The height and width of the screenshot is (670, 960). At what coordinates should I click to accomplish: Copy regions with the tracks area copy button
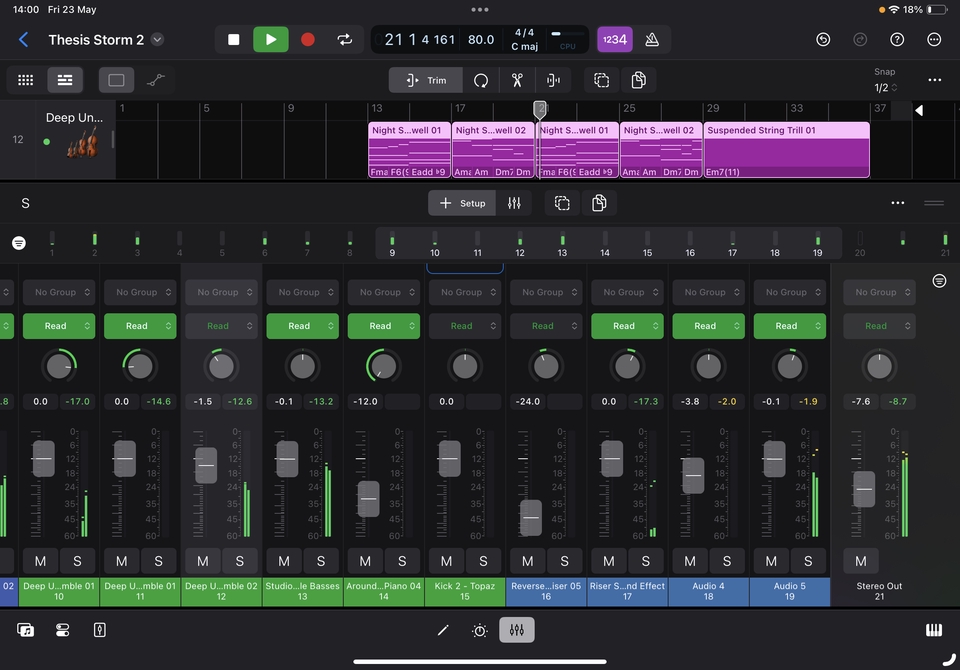639,80
